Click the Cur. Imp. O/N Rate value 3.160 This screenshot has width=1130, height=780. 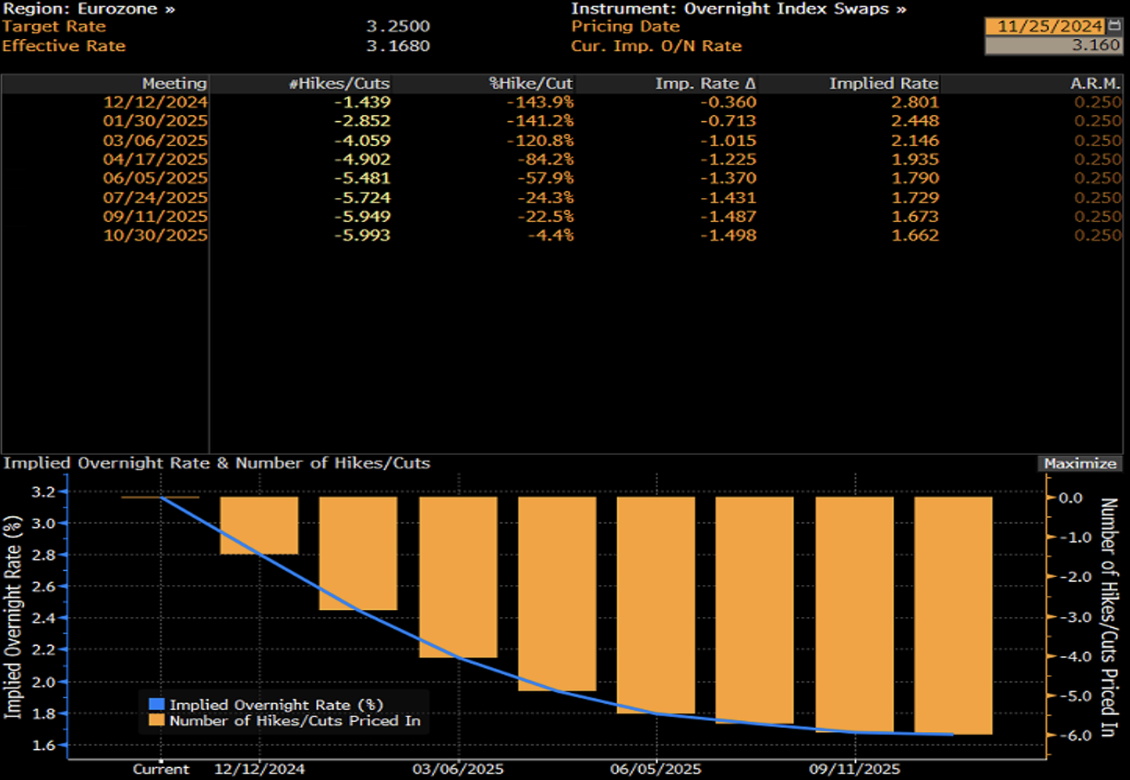coord(1054,45)
